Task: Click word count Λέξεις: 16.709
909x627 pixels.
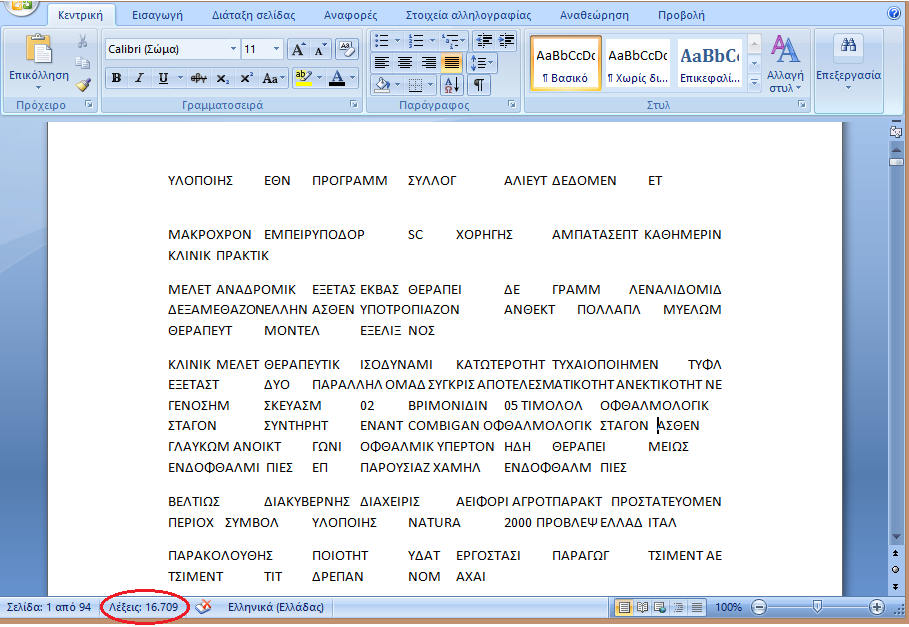Action: (144, 607)
